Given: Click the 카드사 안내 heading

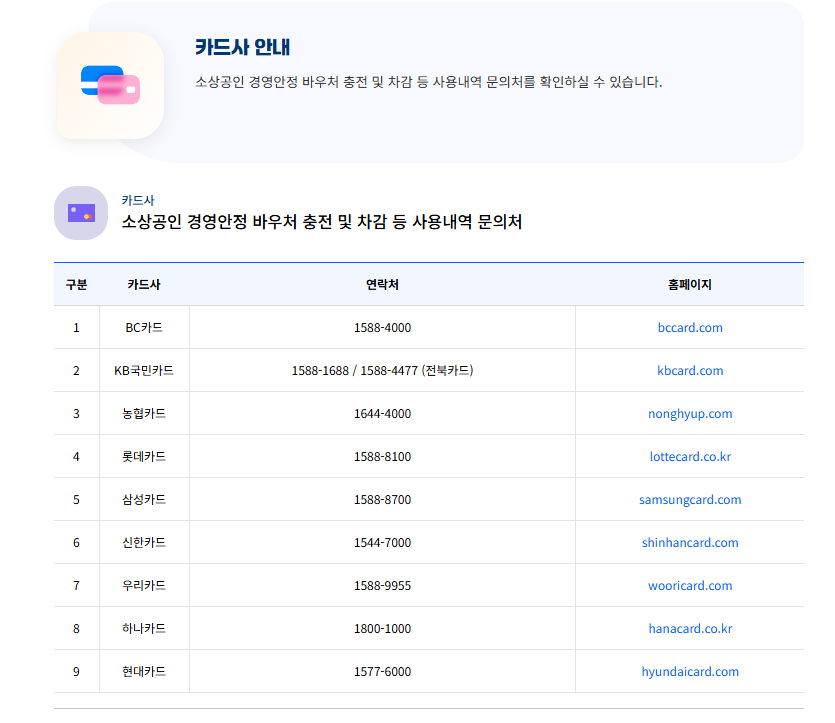Looking at the screenshot, I should (x=242, y=47).
